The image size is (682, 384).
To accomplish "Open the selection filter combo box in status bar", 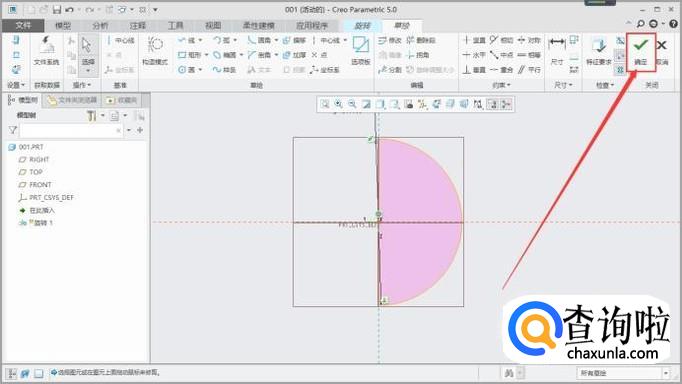I will click(x=623, y=373).
